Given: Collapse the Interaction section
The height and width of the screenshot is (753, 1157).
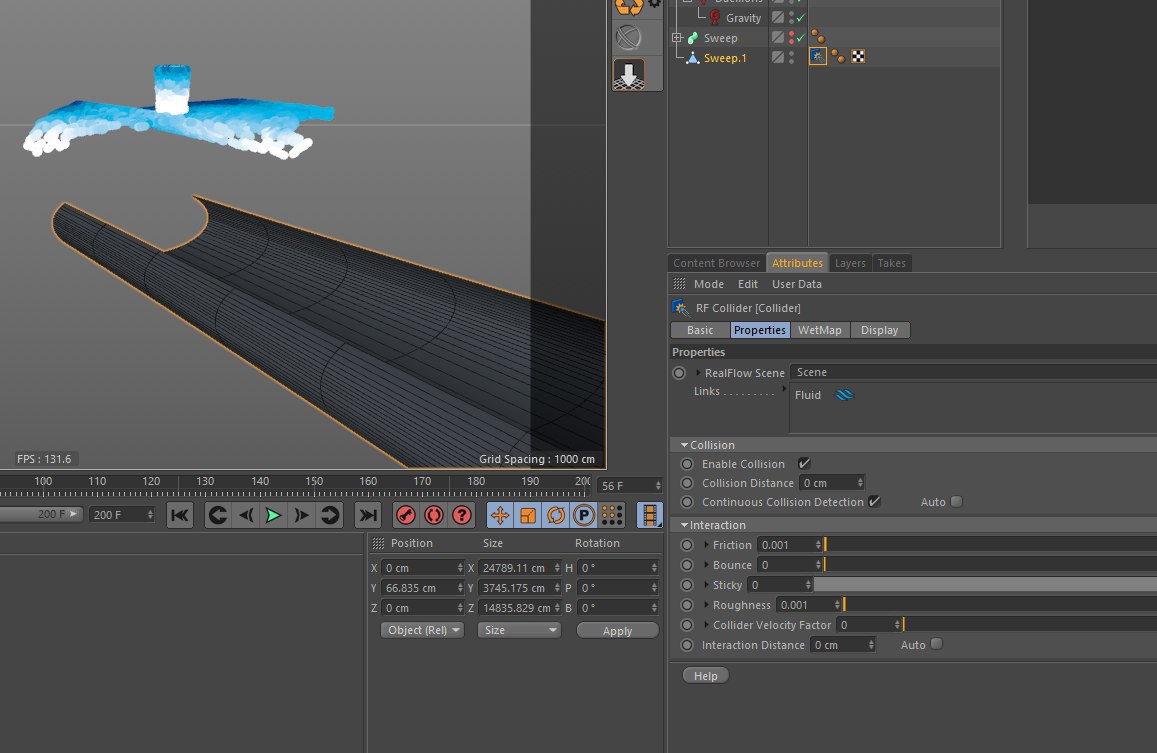Looking at the screenshot, I should [x=684, y=525].
